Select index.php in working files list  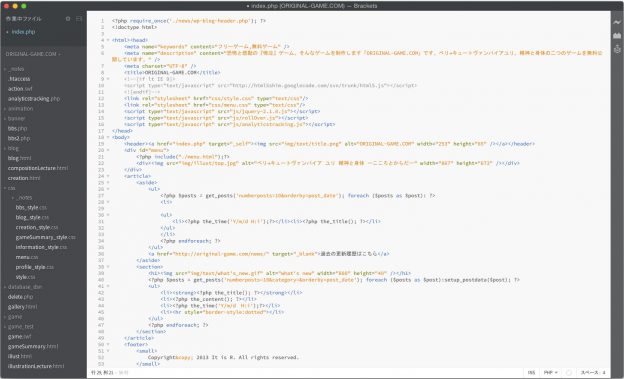(23, 32)
